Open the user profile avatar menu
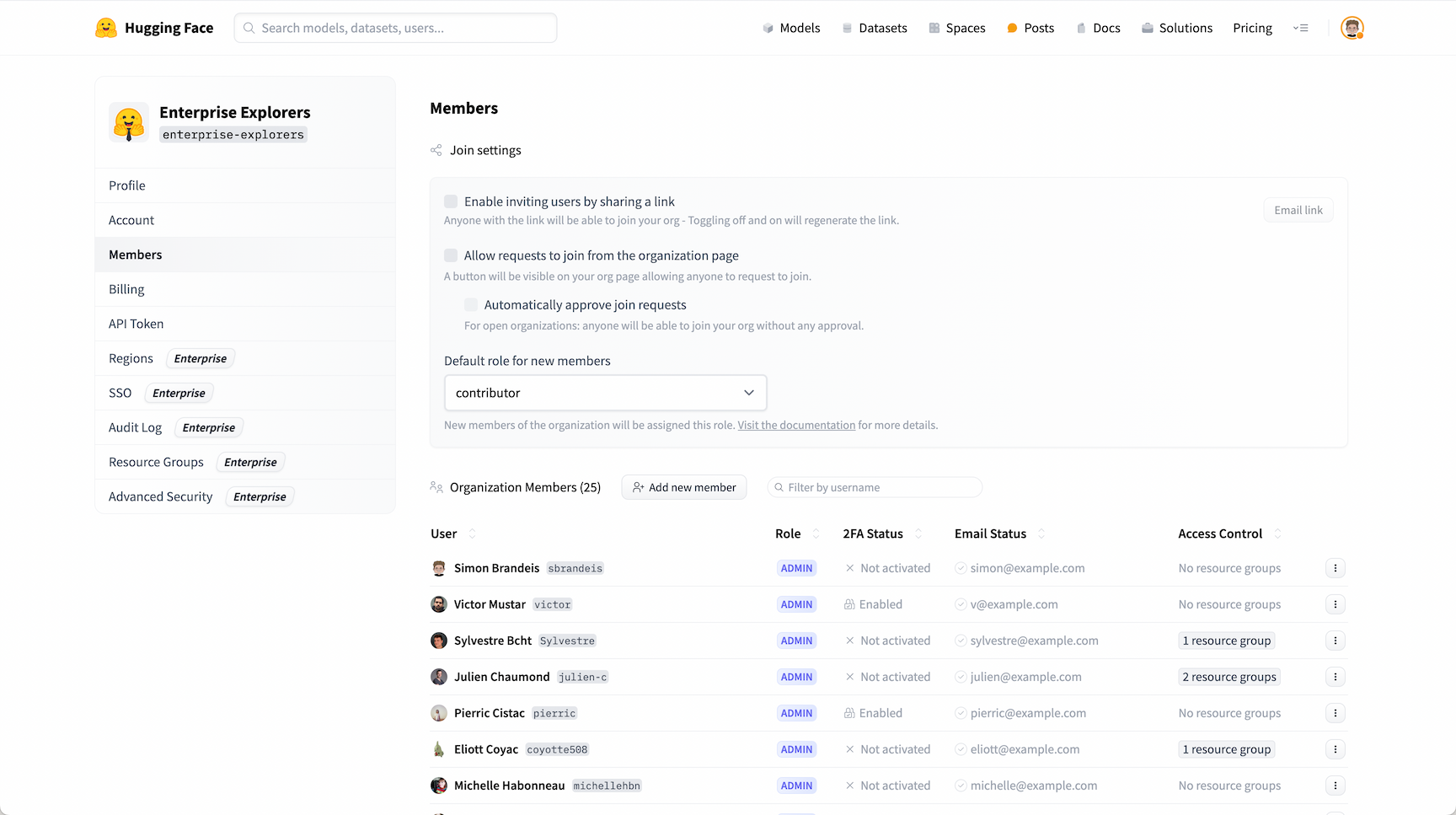The image size is (1456, 815). click(x=1352, y=28)
